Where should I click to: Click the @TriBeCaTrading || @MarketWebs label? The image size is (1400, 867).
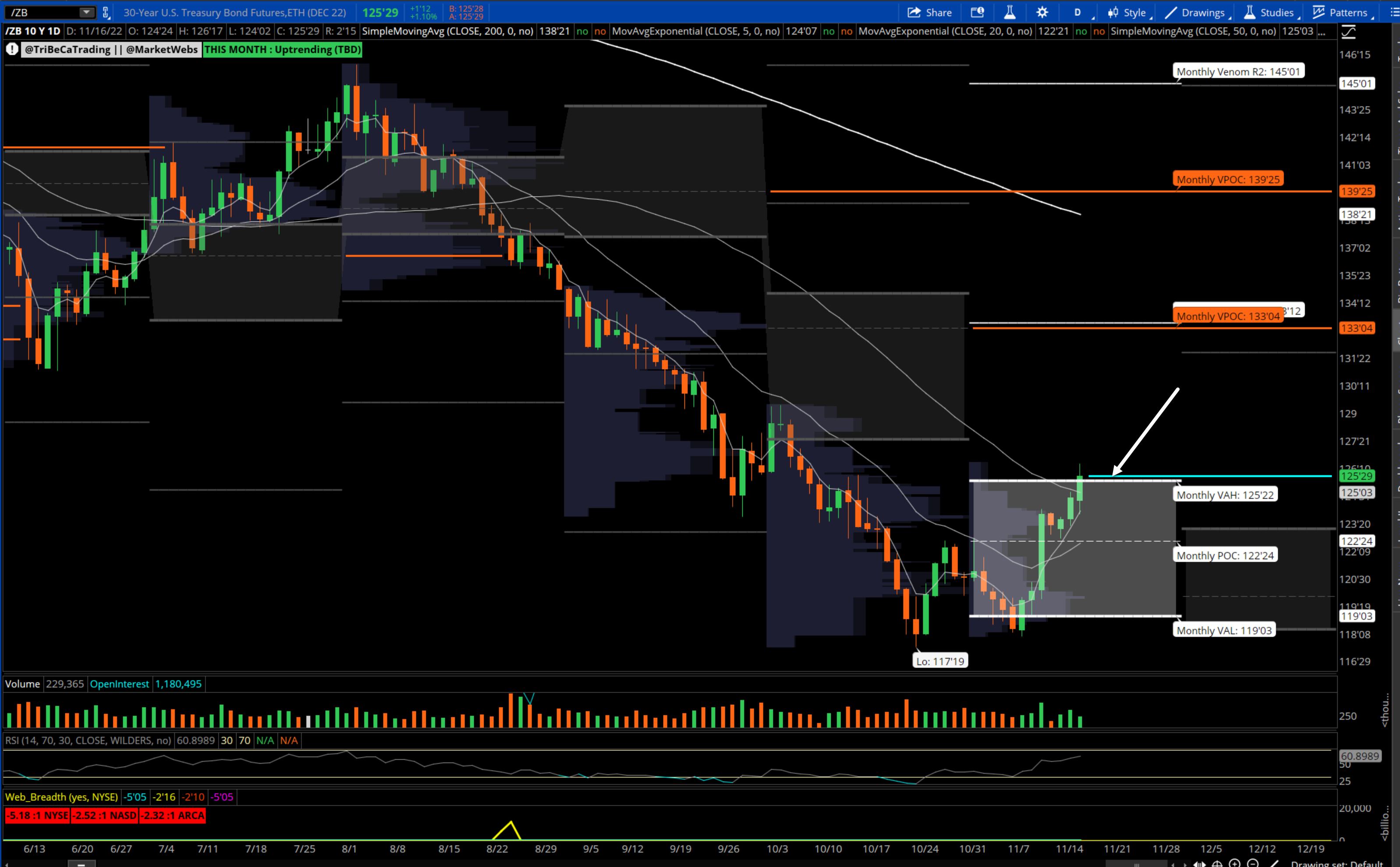[x=110, y=50]
